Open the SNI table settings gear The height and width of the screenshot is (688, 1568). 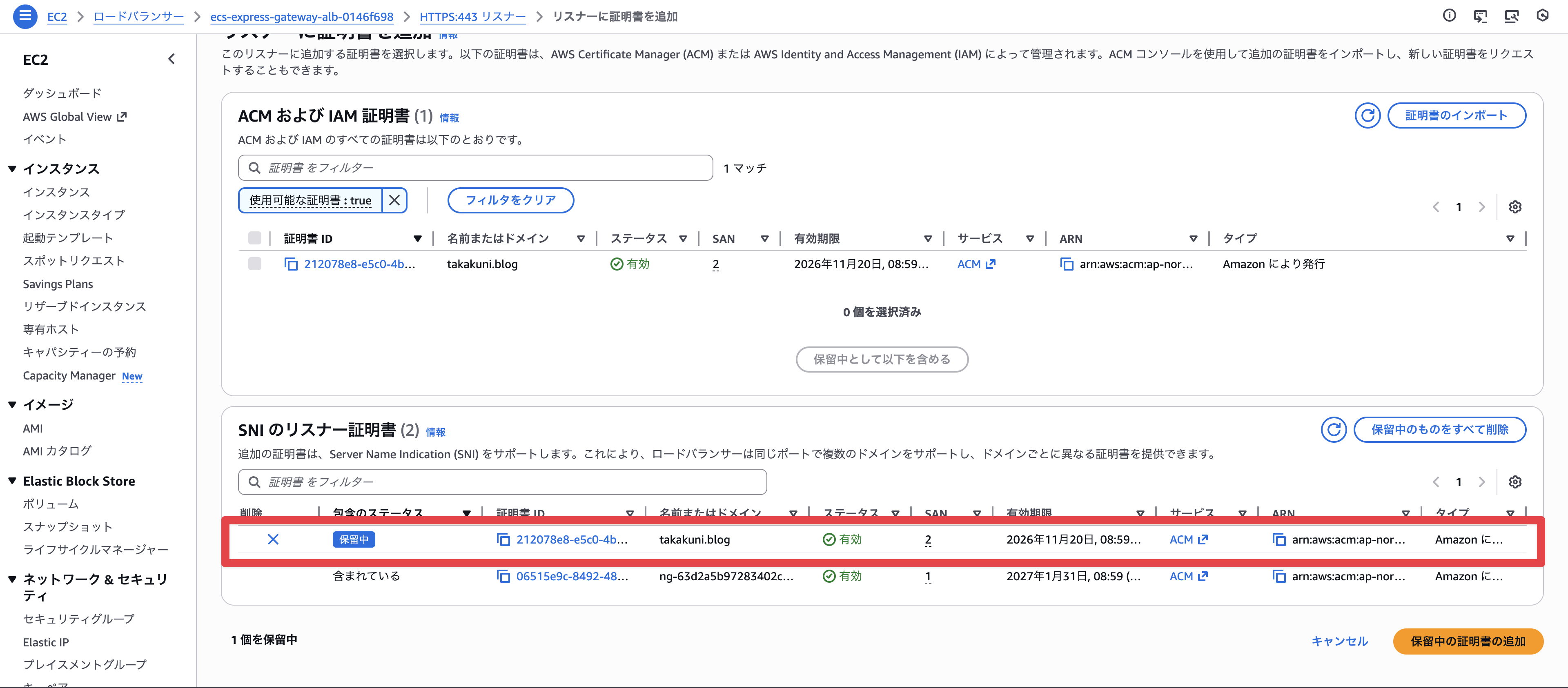pos(1515,482)
